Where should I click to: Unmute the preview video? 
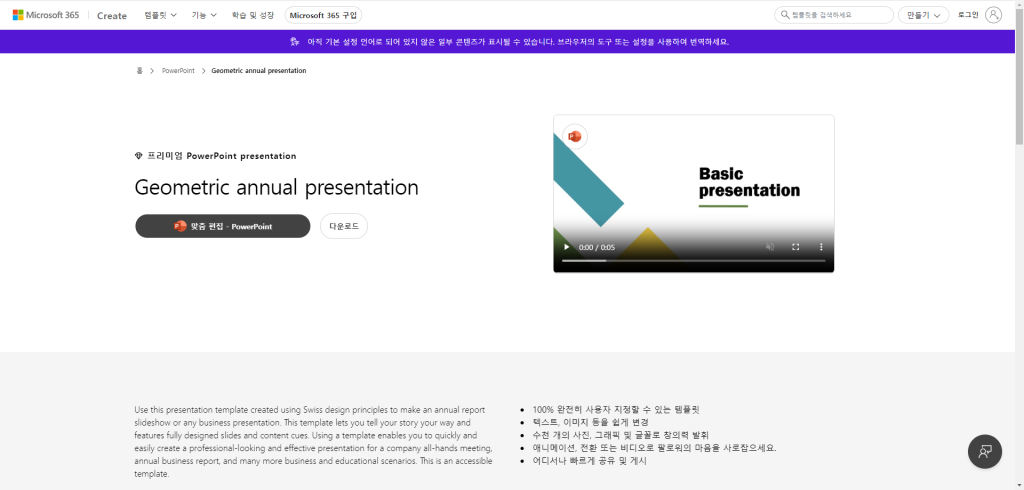[x=770, y=247]
